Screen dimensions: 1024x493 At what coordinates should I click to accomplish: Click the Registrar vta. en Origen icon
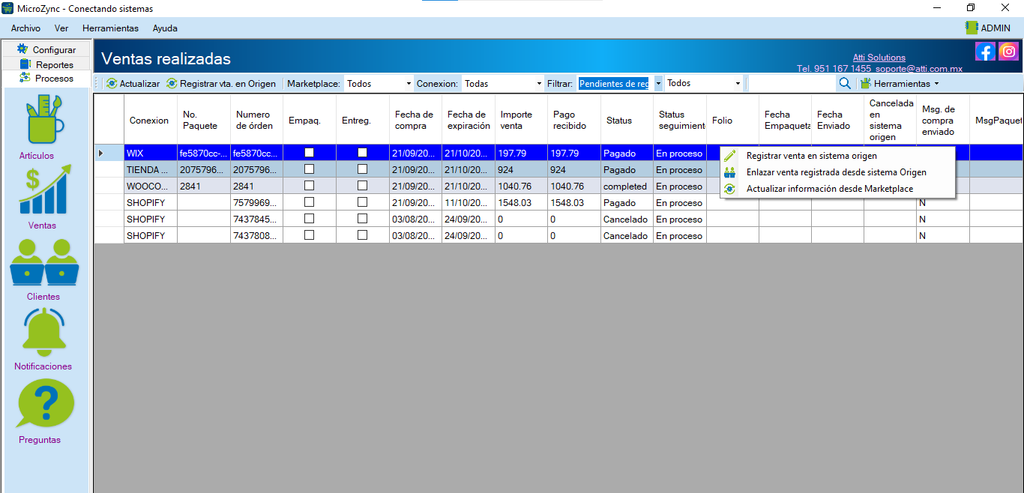(x=172, y=84)
